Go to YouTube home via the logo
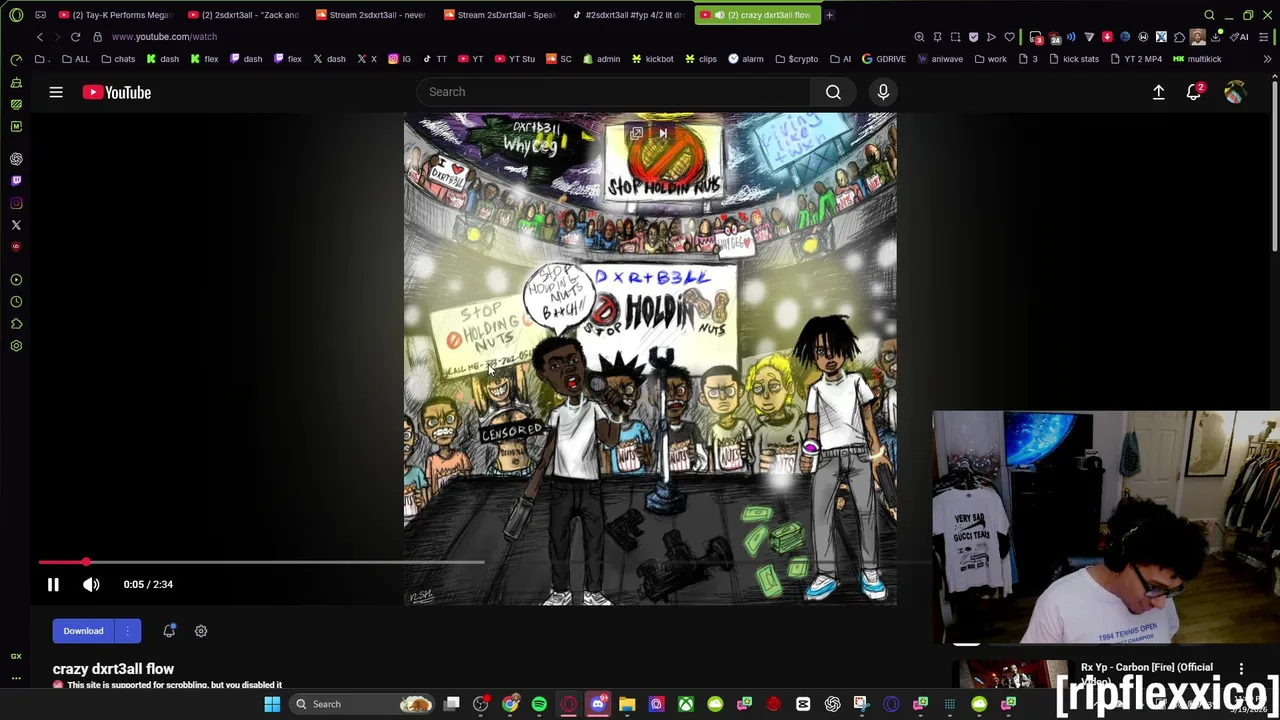Viewport: 1280px width, 720px height. [x=117, y=92]
